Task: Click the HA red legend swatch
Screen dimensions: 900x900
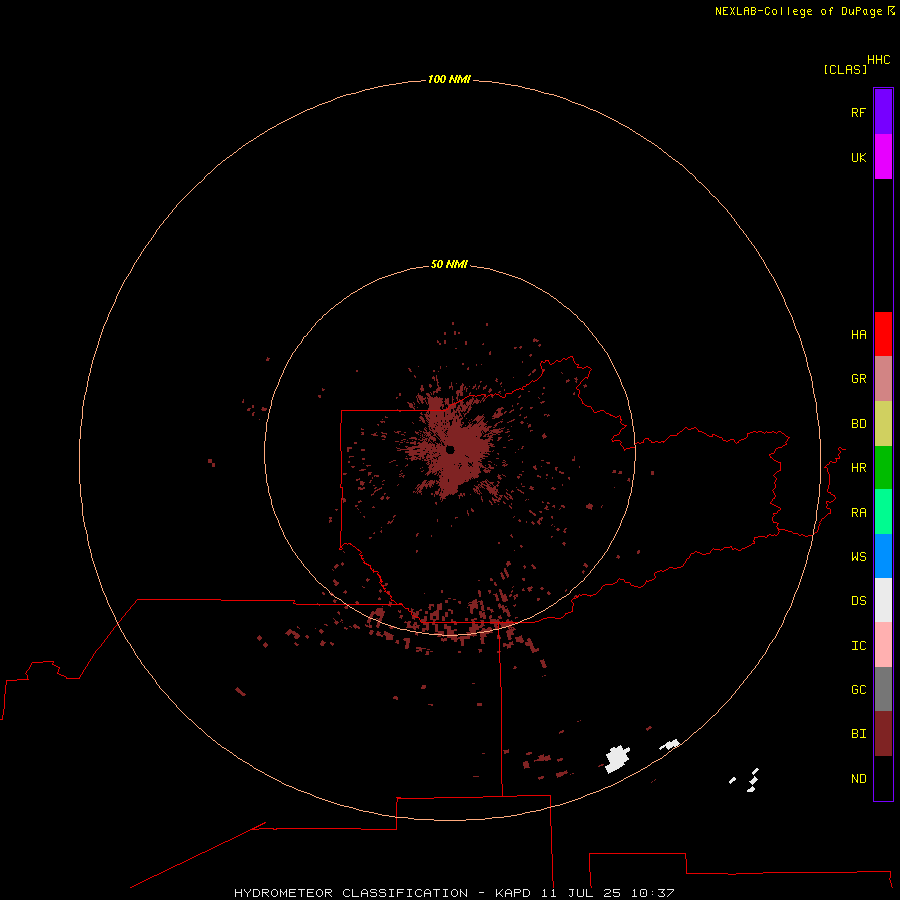Action: pyautogui.click(x=883, y=334)
